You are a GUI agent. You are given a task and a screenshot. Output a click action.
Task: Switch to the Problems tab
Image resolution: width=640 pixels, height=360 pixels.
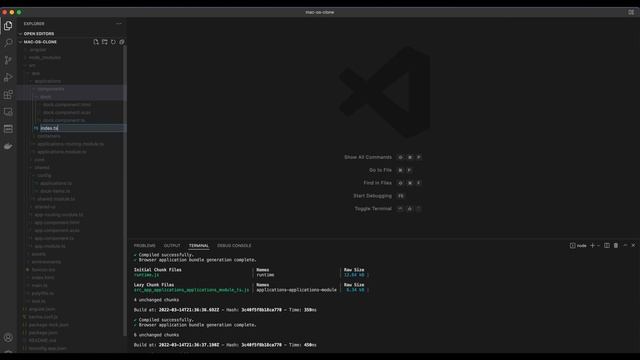pos(144,246)
